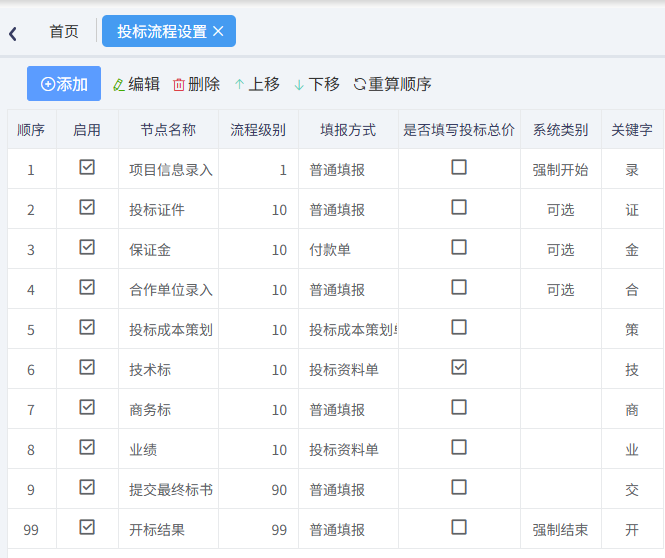Select the 业绩 node name cell
The width and height of the screenshot is (665, 558).
[x=168, y=449]
